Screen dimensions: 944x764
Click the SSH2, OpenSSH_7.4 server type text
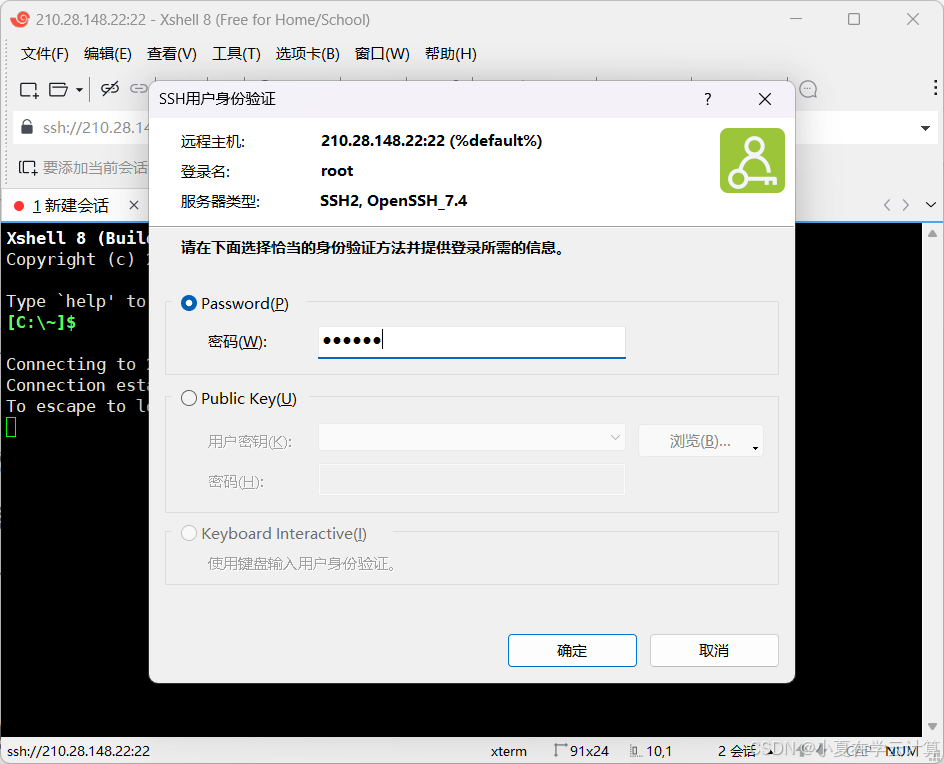[x=393, y=200]
